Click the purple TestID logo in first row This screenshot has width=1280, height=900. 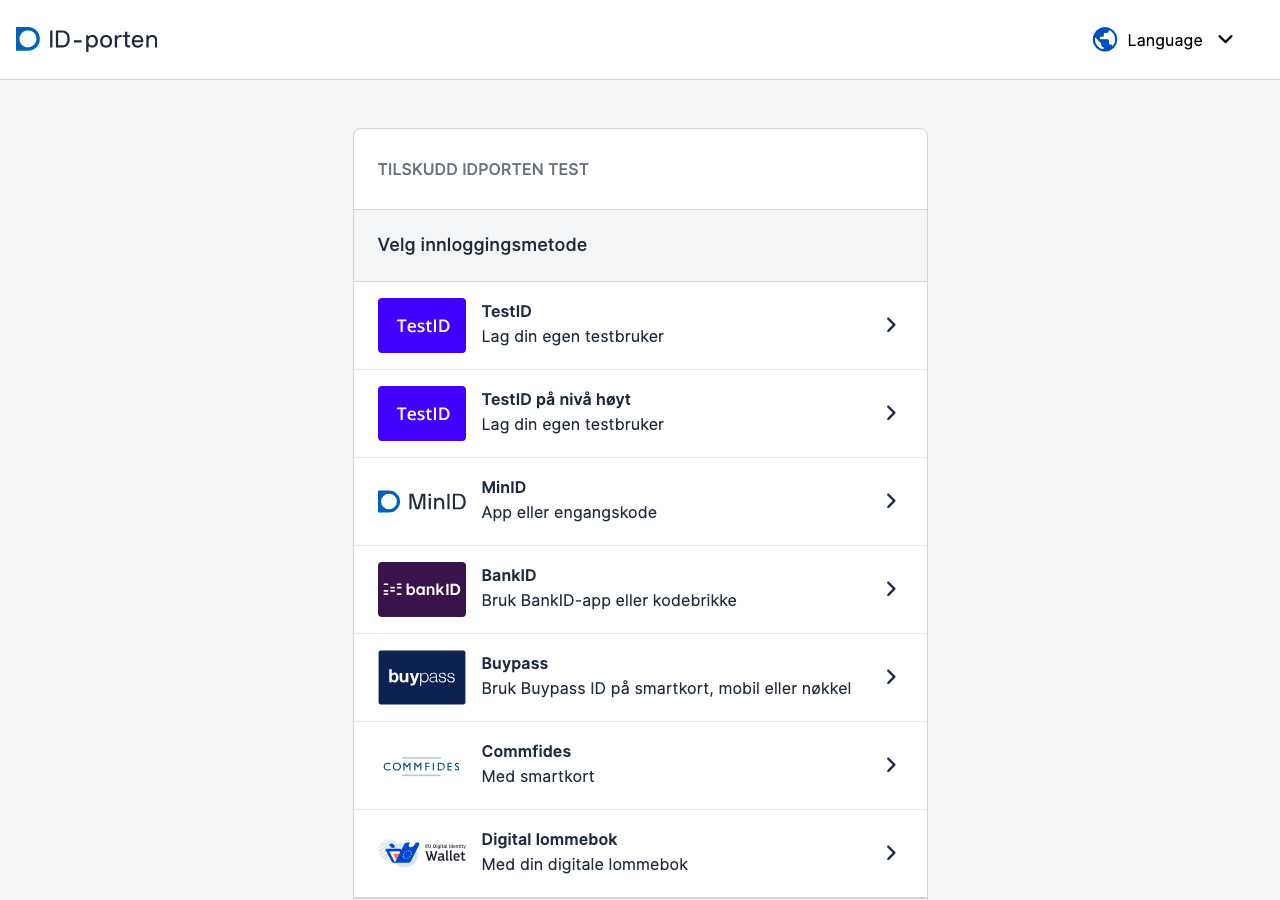point(422,326)
